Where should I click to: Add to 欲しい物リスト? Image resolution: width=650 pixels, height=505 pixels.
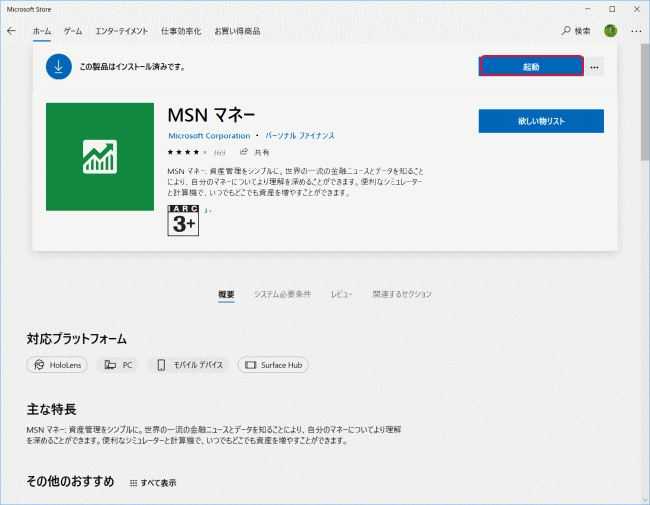(x=541, y=121)
